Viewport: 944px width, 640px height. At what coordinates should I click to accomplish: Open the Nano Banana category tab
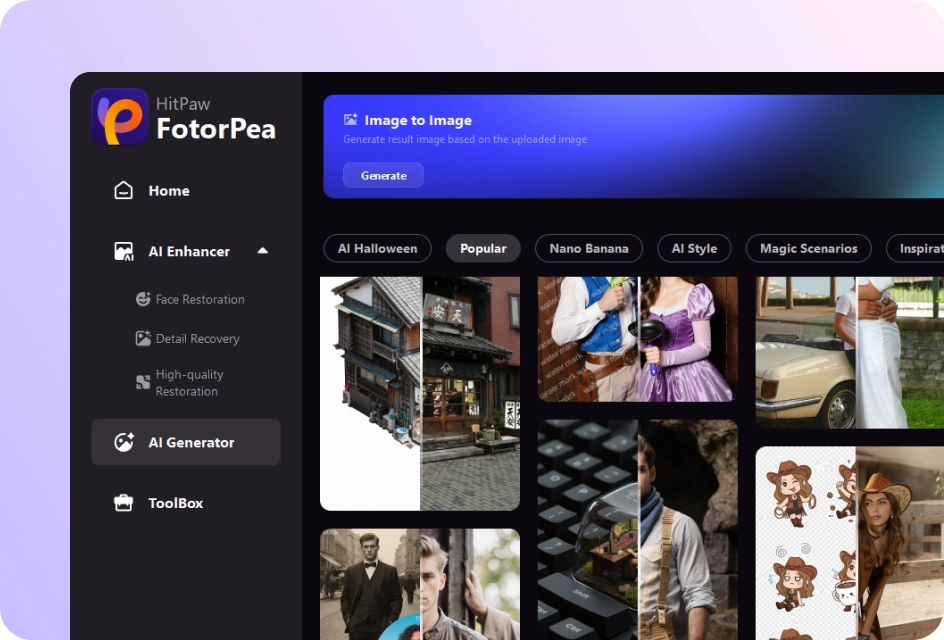(589, 248)
